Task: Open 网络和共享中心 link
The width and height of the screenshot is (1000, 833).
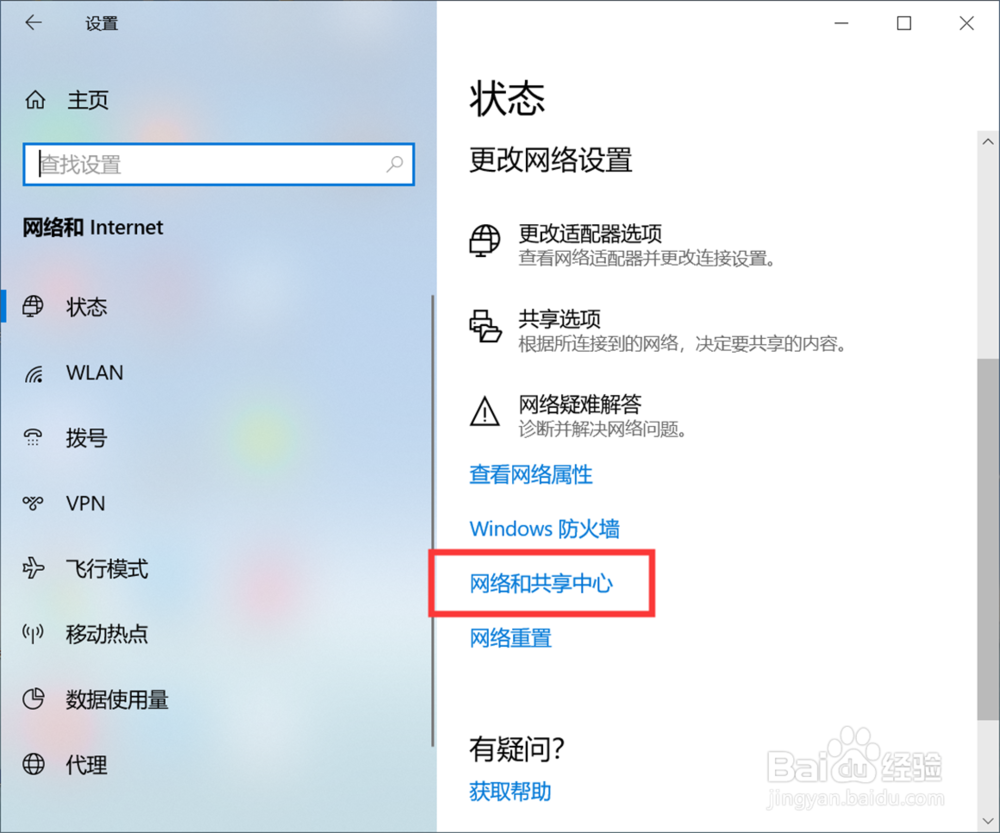Action: point(541,583)
